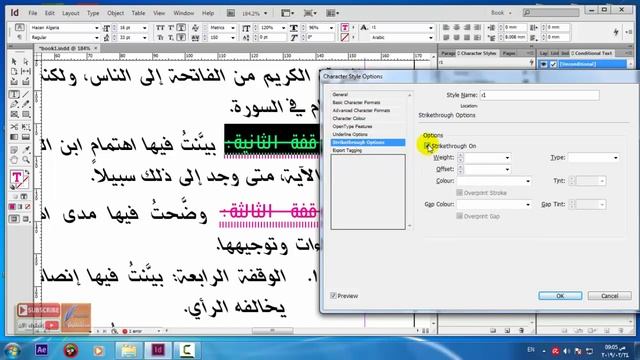Click the Small Caps button in Control panel
The width and height of the screenshot is (640, 360).
[160, 38]
